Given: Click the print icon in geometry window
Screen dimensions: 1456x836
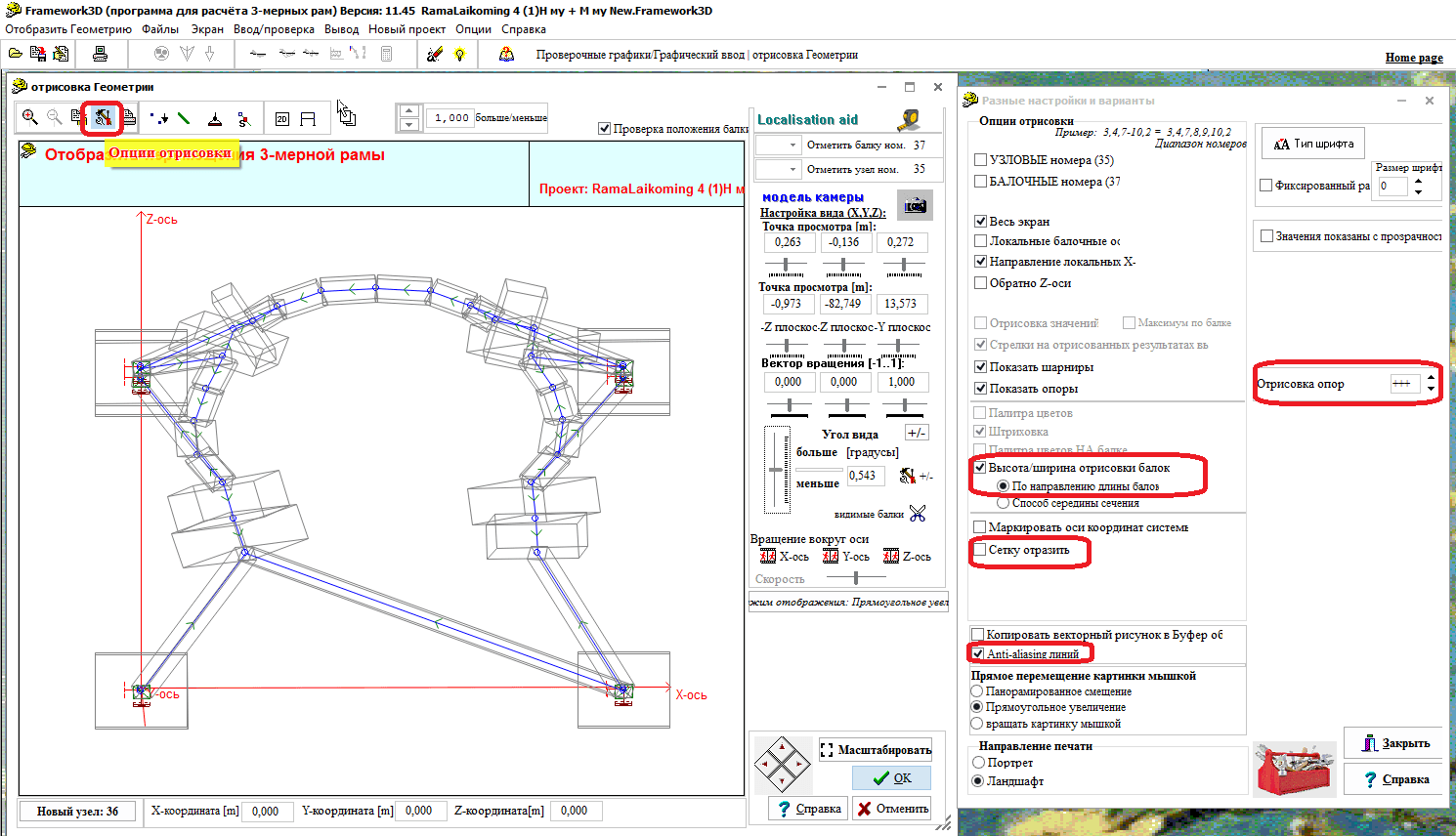Looking at the screenshot, I should (128, 118).
